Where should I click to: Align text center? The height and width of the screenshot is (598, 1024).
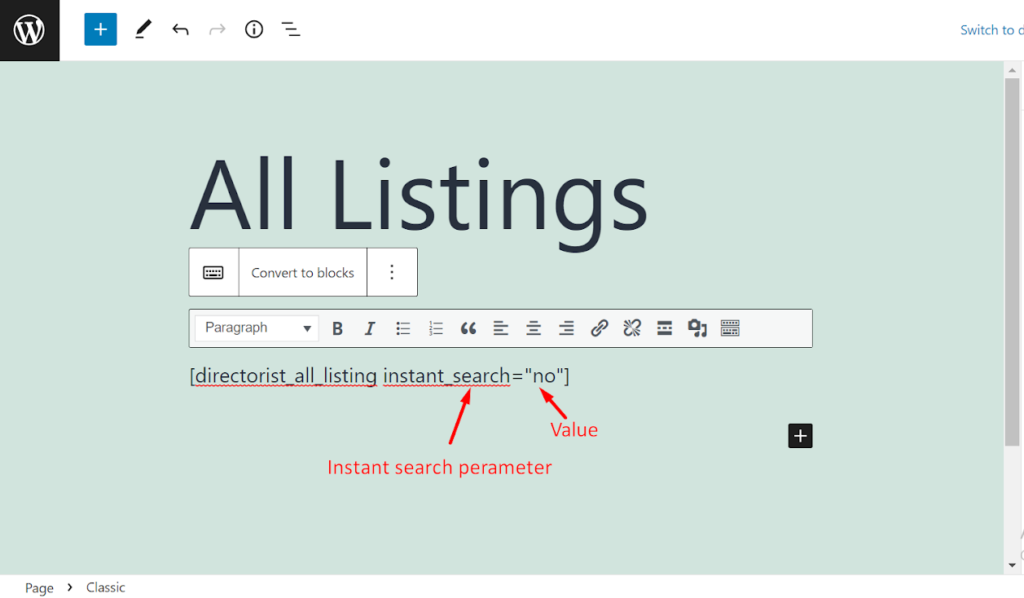click(x=534, y=328)
